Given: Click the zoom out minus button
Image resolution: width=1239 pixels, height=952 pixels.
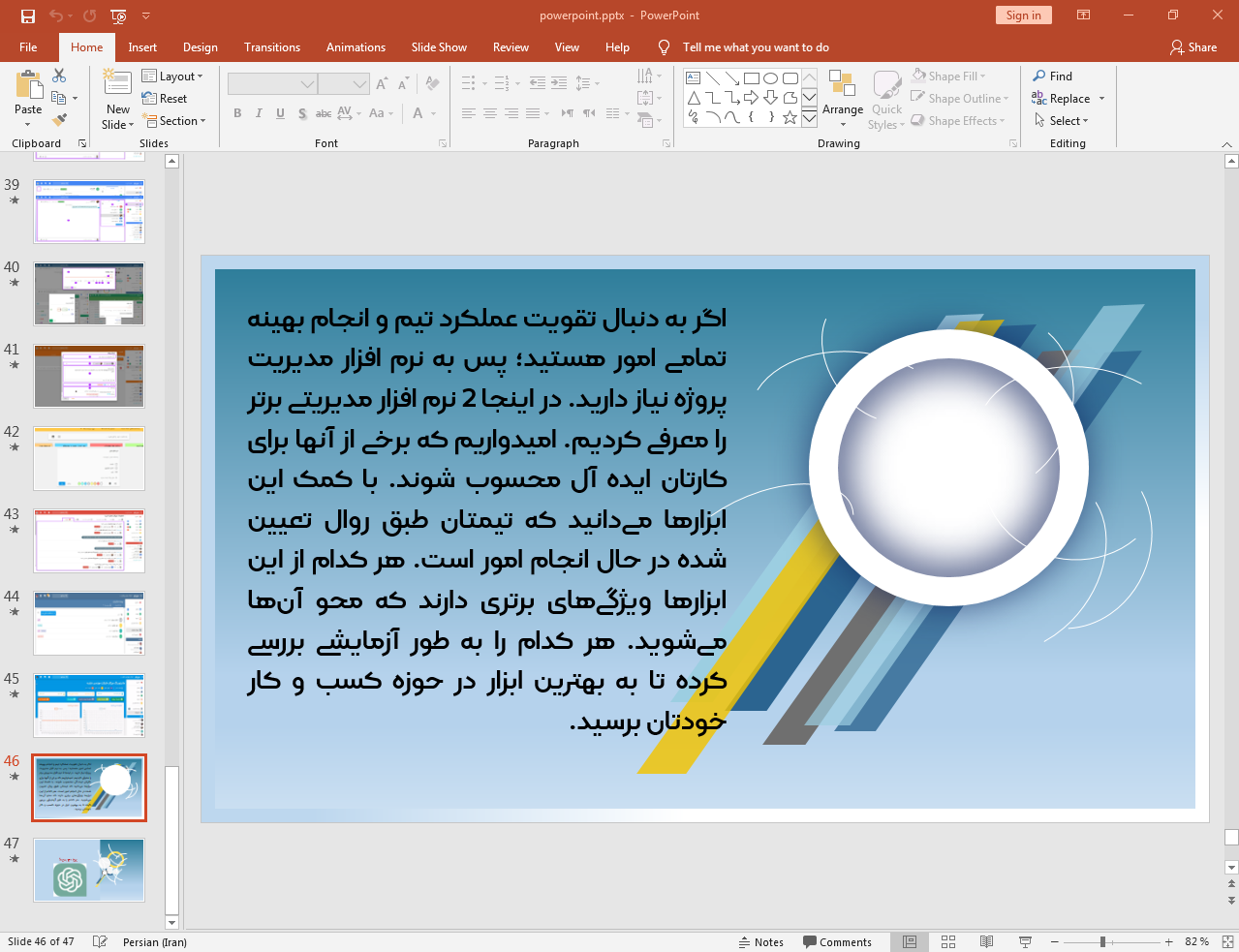Looking at the screenshot, I should point(1055,941).
